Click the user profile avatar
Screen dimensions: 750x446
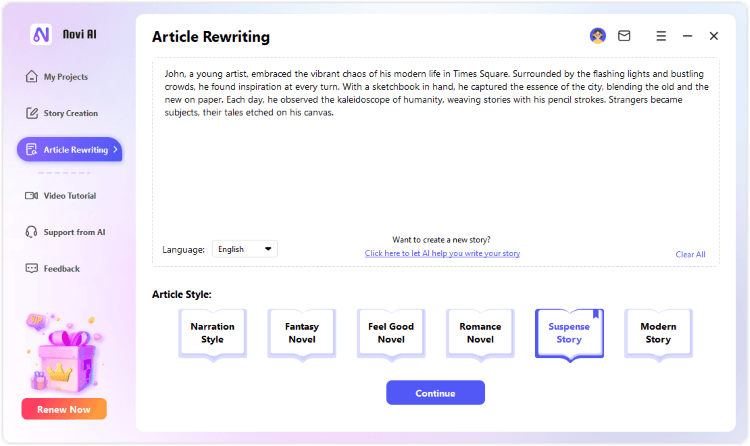click(x=597, y=36)
